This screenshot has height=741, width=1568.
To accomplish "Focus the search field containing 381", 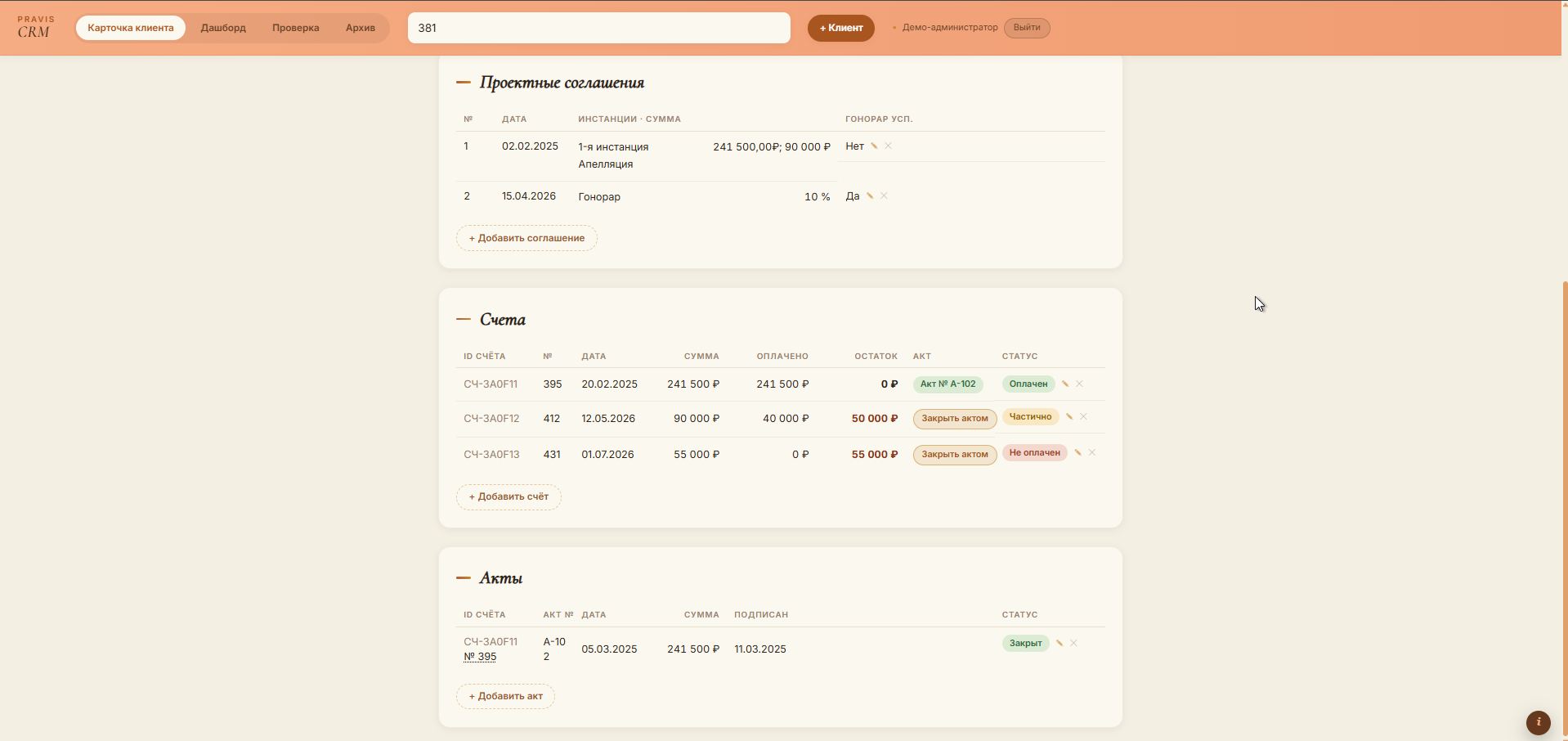I will tap(599, 28).
